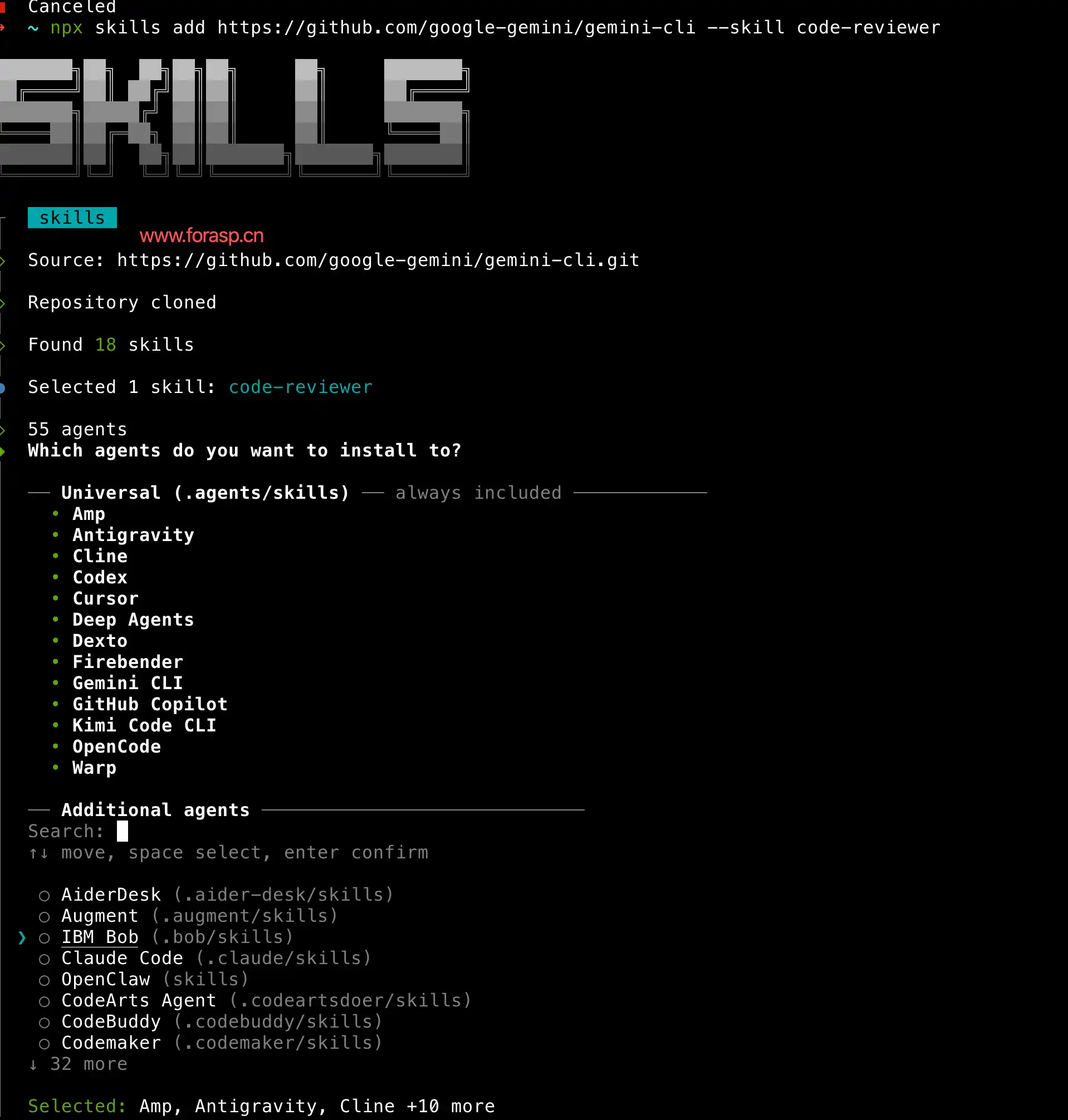Click the Dexto universal agent entry
Viewport: 1068px width, 1120px height.
click(100, 641)
